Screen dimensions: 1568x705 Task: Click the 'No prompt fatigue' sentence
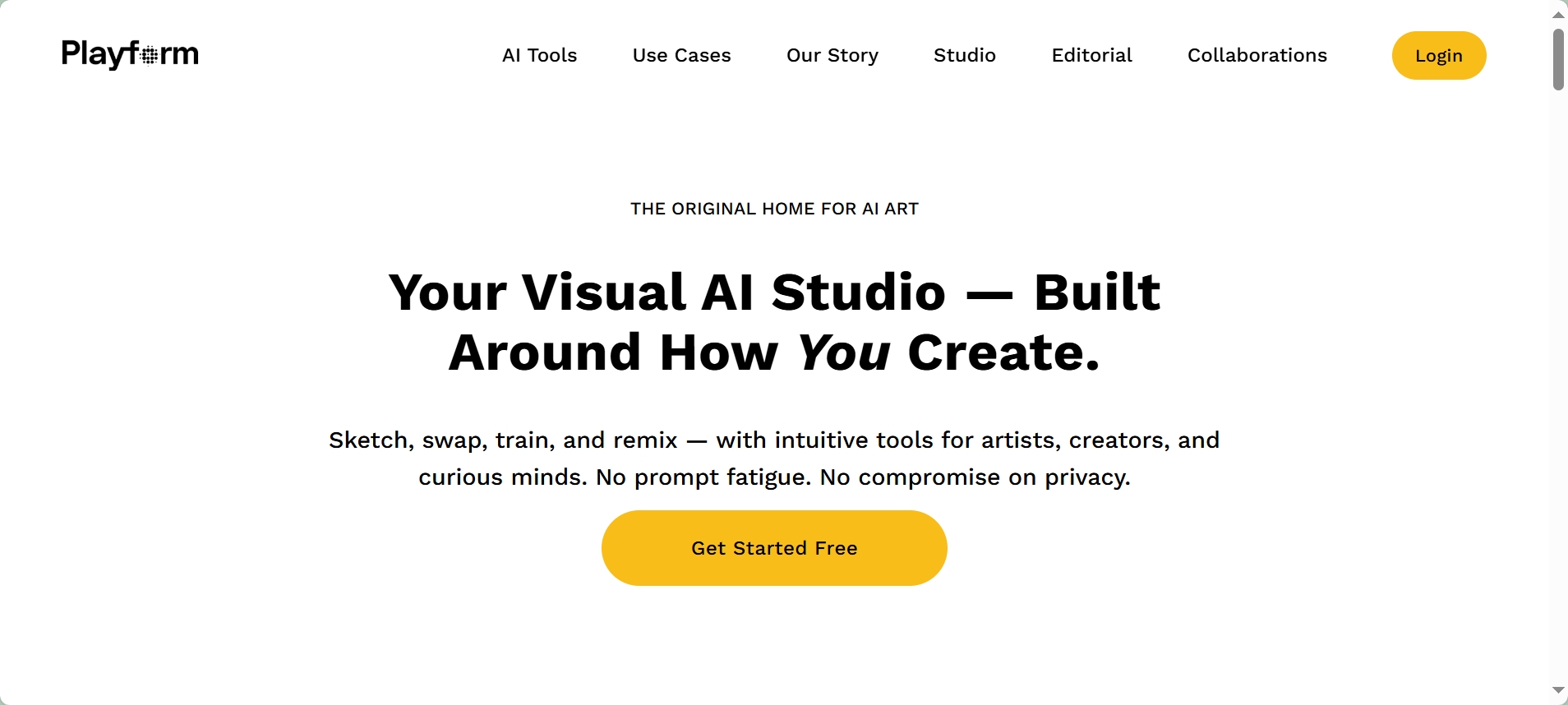(703, 477)
